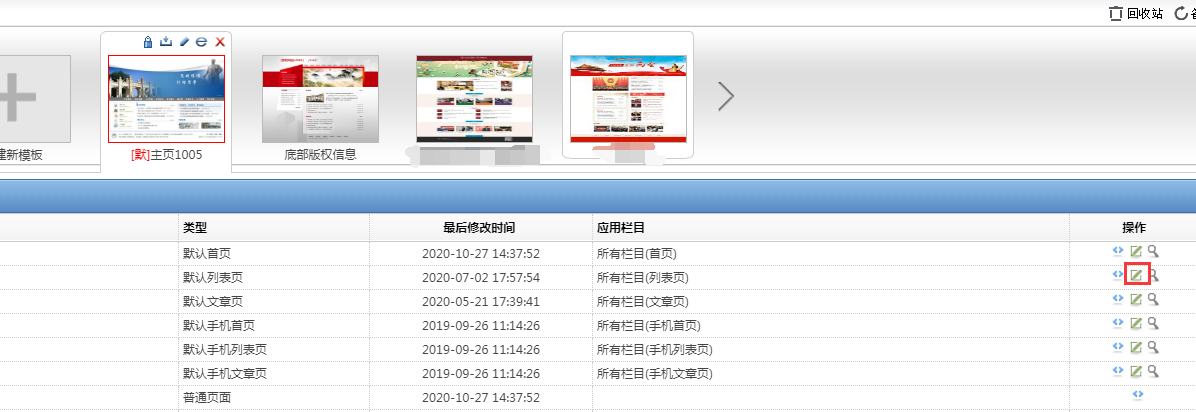Select the 主页1005 template thumbnail
The height and width of the screenshot is (412, 1196).
point(167,99)
